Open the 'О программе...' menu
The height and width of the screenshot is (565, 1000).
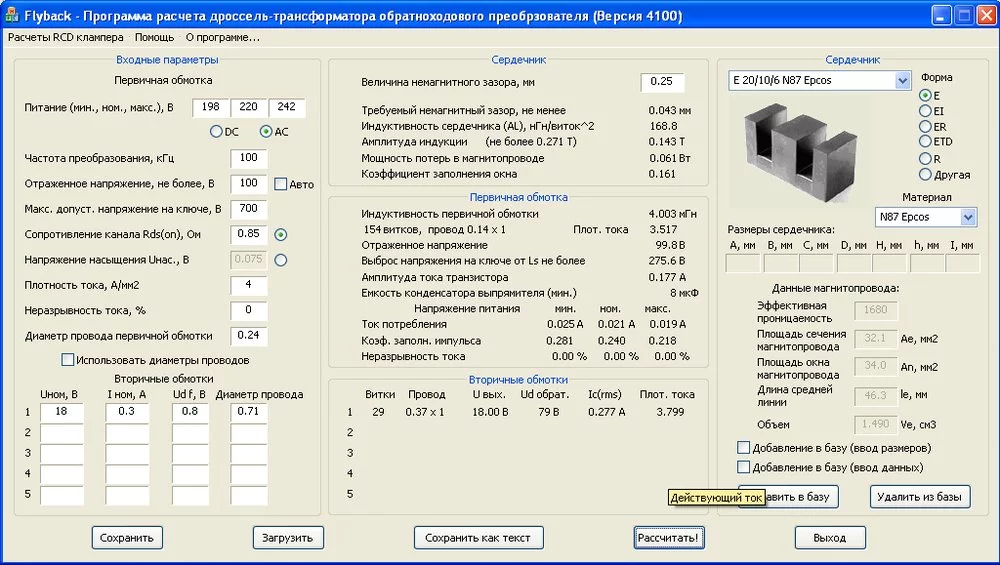tap(222, 37)
